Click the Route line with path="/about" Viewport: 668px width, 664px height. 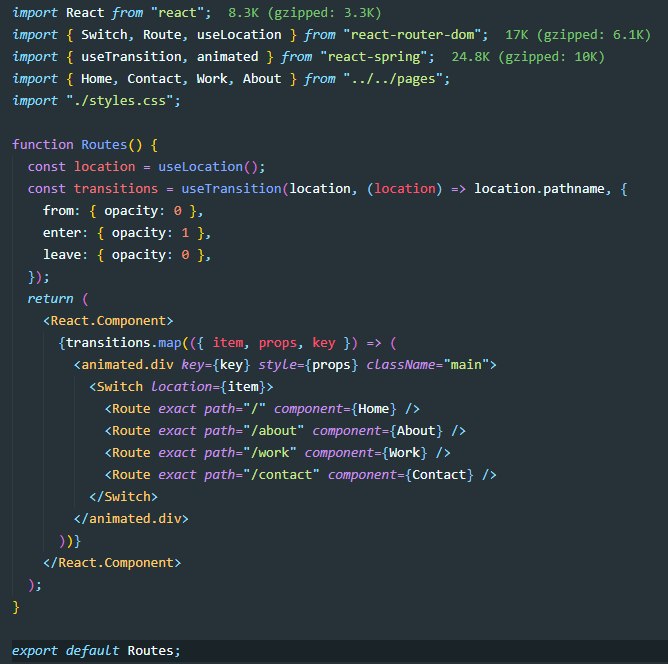285,431
